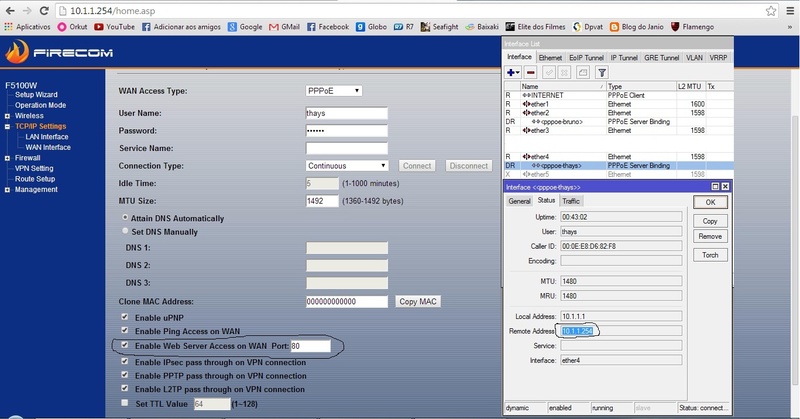Image resolution: width=800 pixels, height=419 pixels.
Task: Open the WAN Access Type dropdown
Action: coord(334,90)
